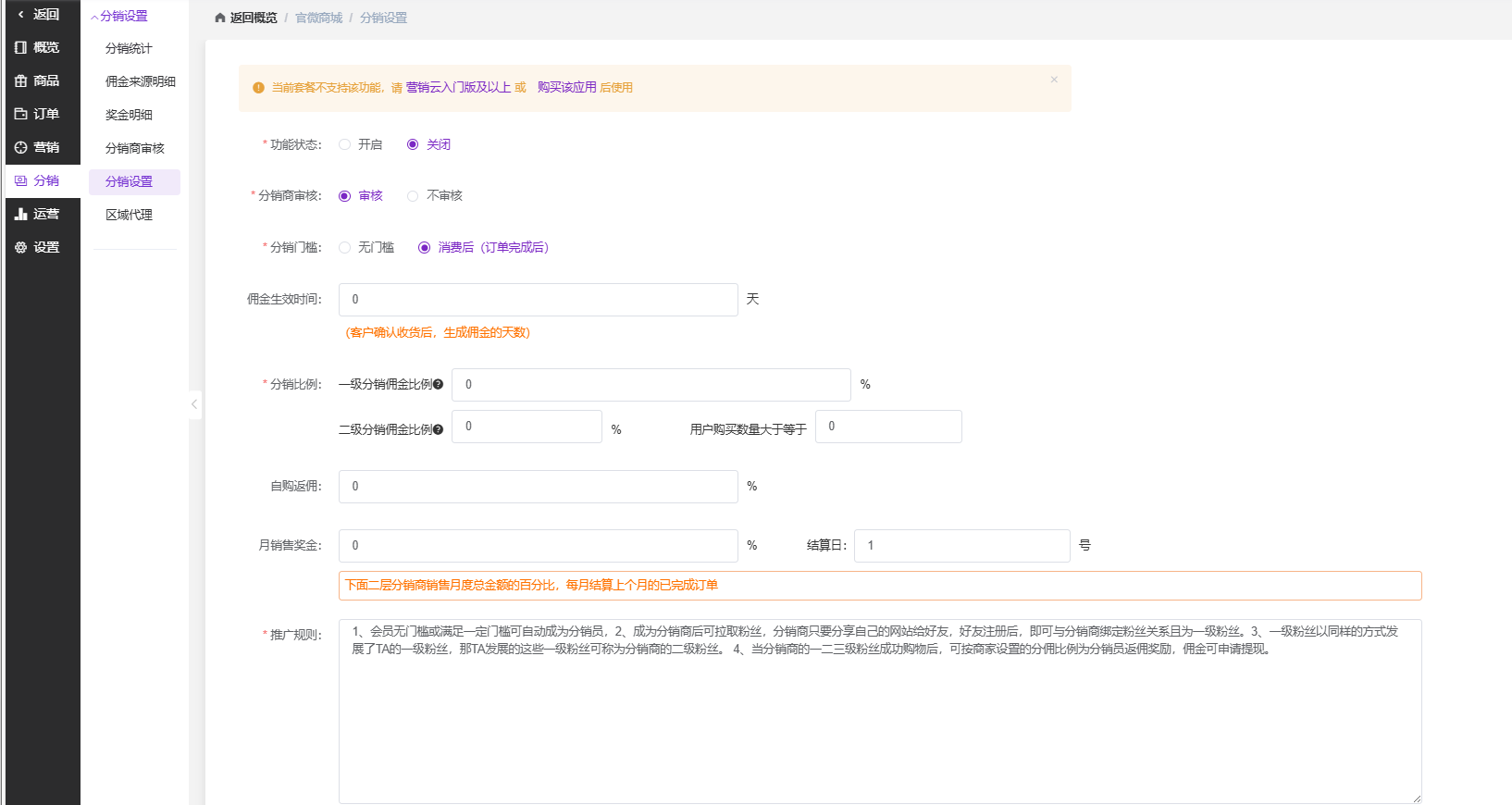The image size is (1512, 805).
Task: Focus the 月销售奖金 percentage input
Action: tap(539, 546)
